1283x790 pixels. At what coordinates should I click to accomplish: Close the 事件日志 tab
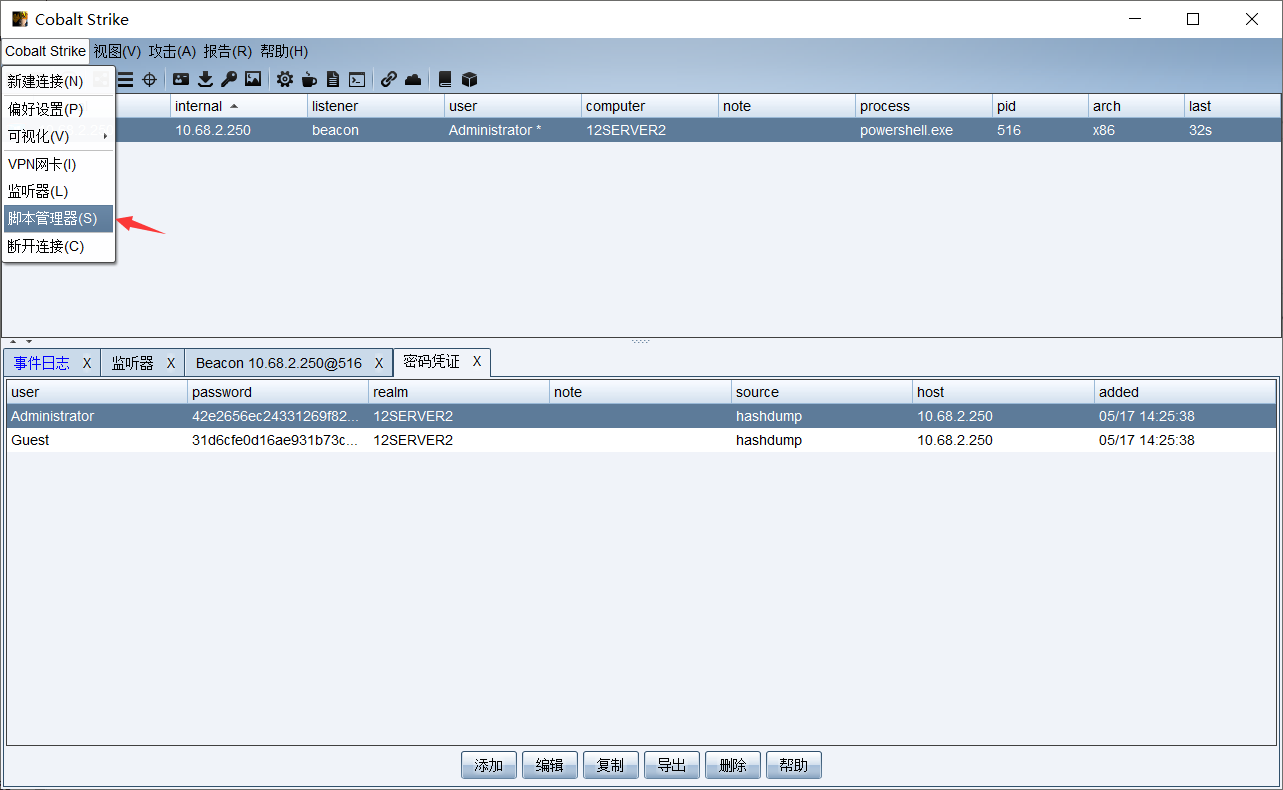[x=87, y=363]
